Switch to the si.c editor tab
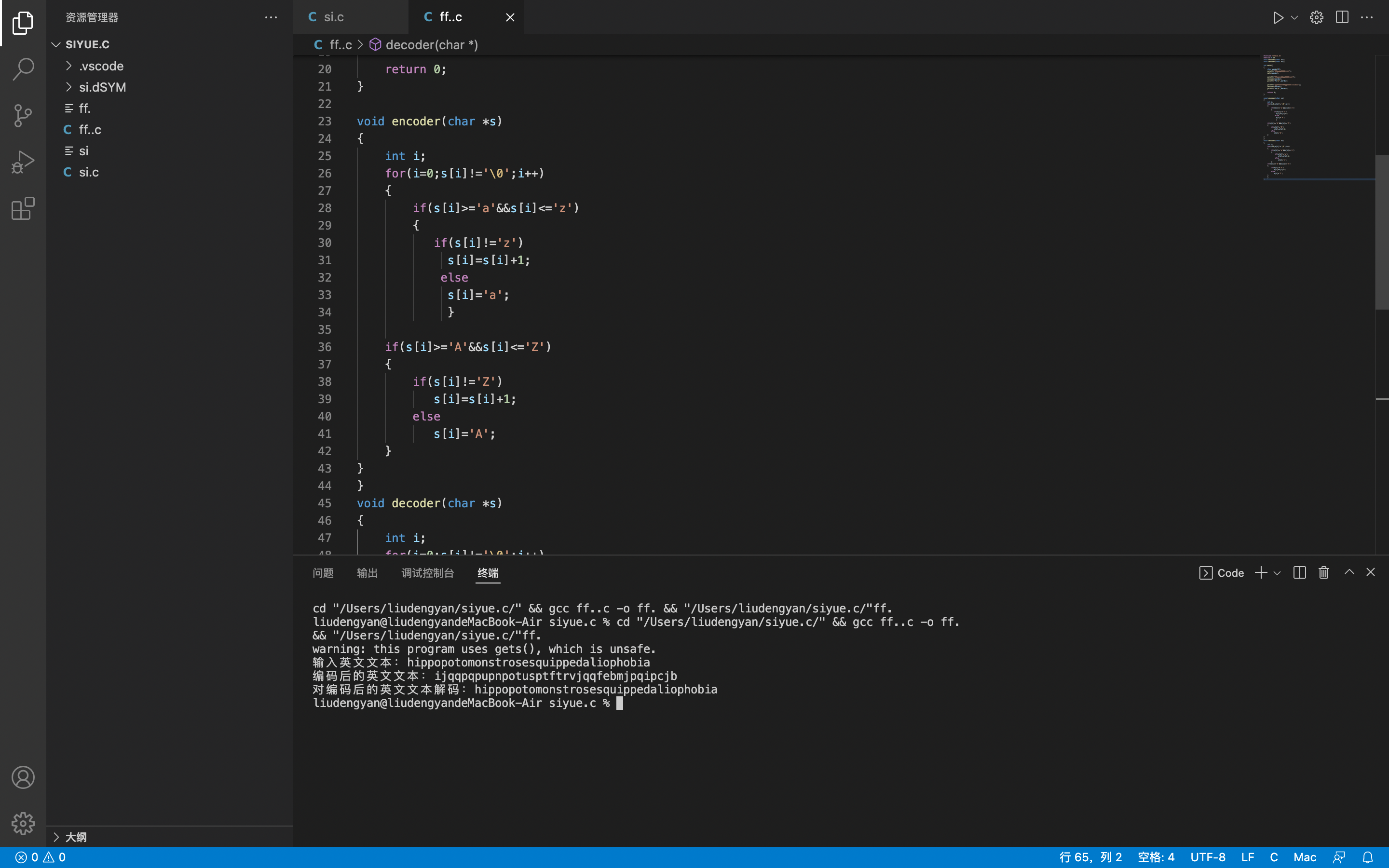 [333, 17]
